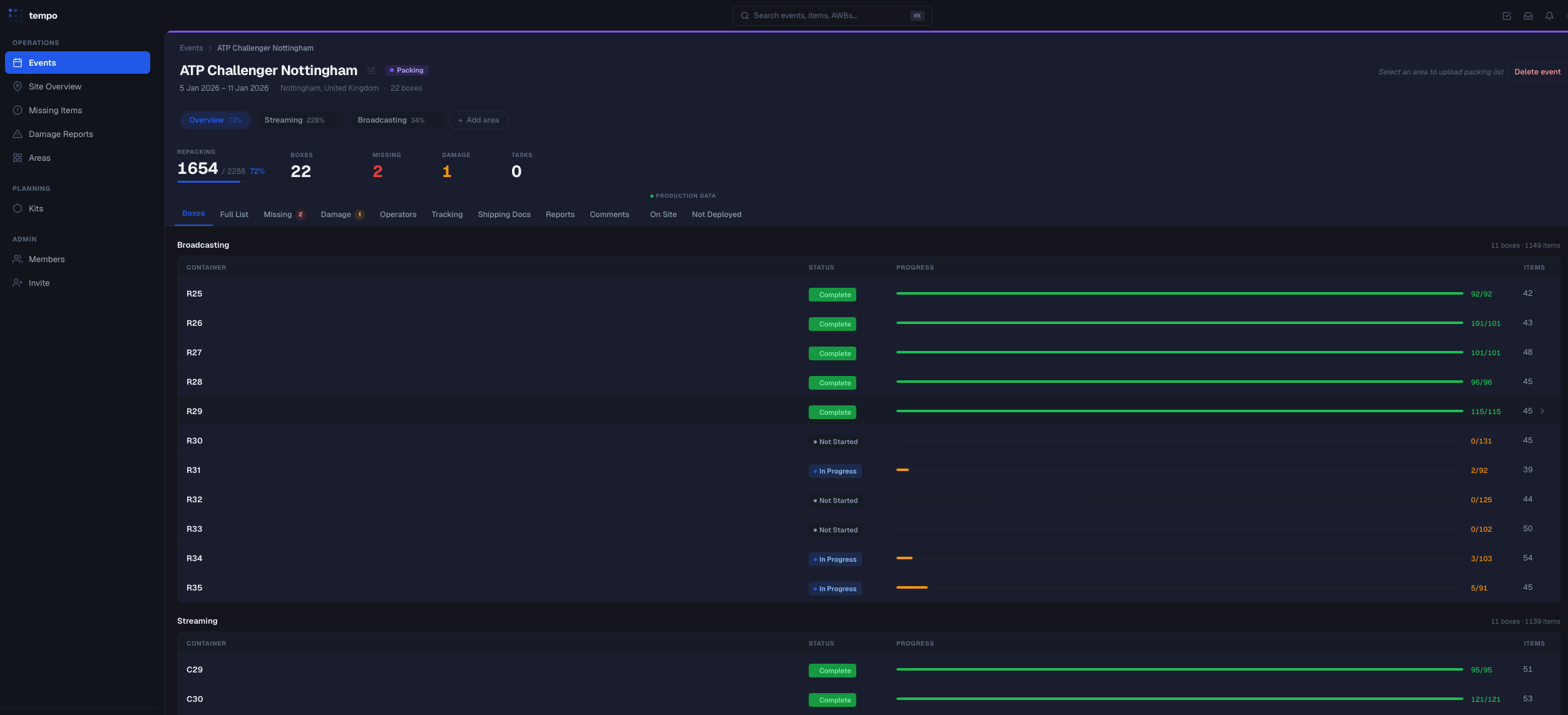Open the notifications bell icon
The image size is (1568, 715).
click(x=1550, y=15)
